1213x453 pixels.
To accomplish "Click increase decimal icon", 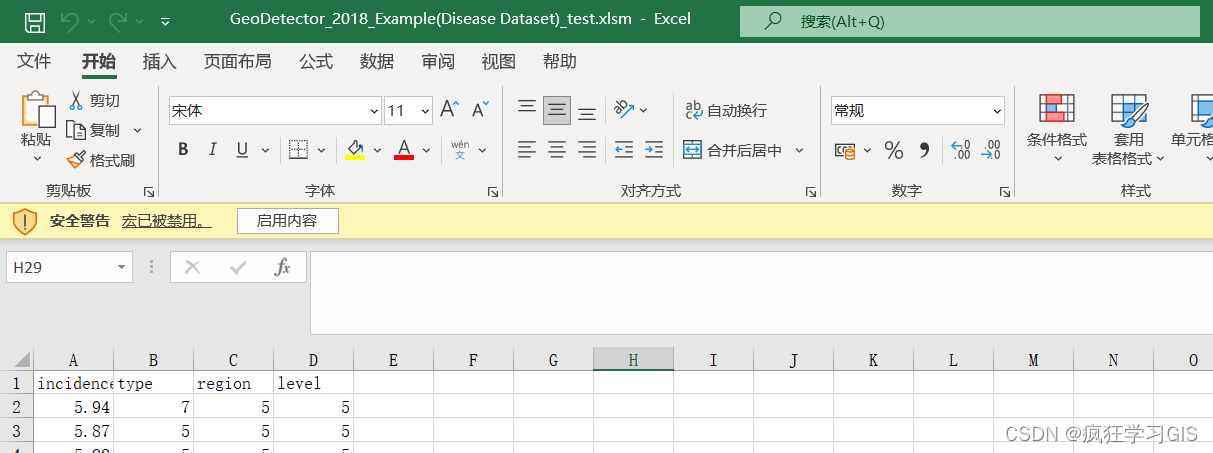I will click(961, 151).
